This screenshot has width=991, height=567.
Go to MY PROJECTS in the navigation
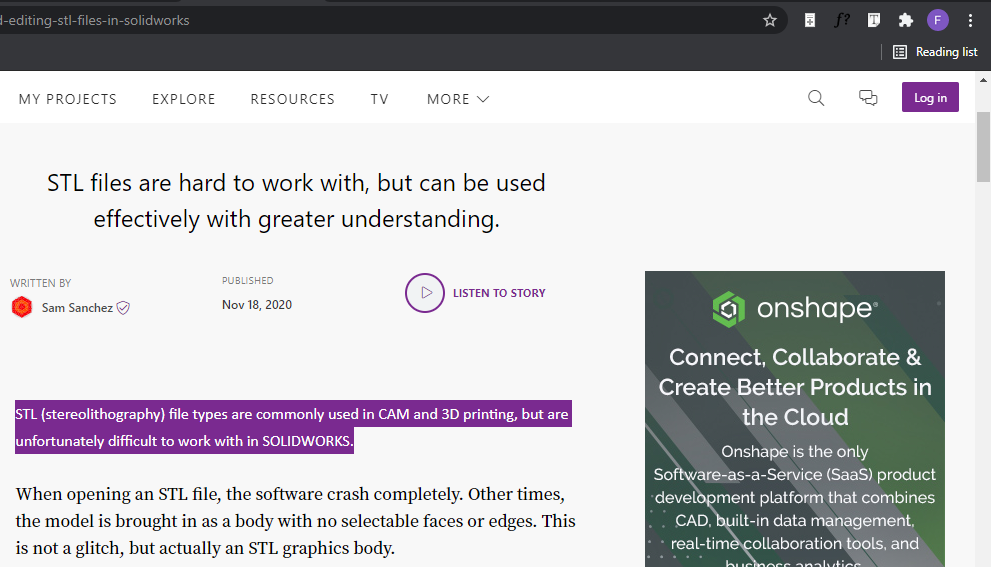tap(68, 99)
